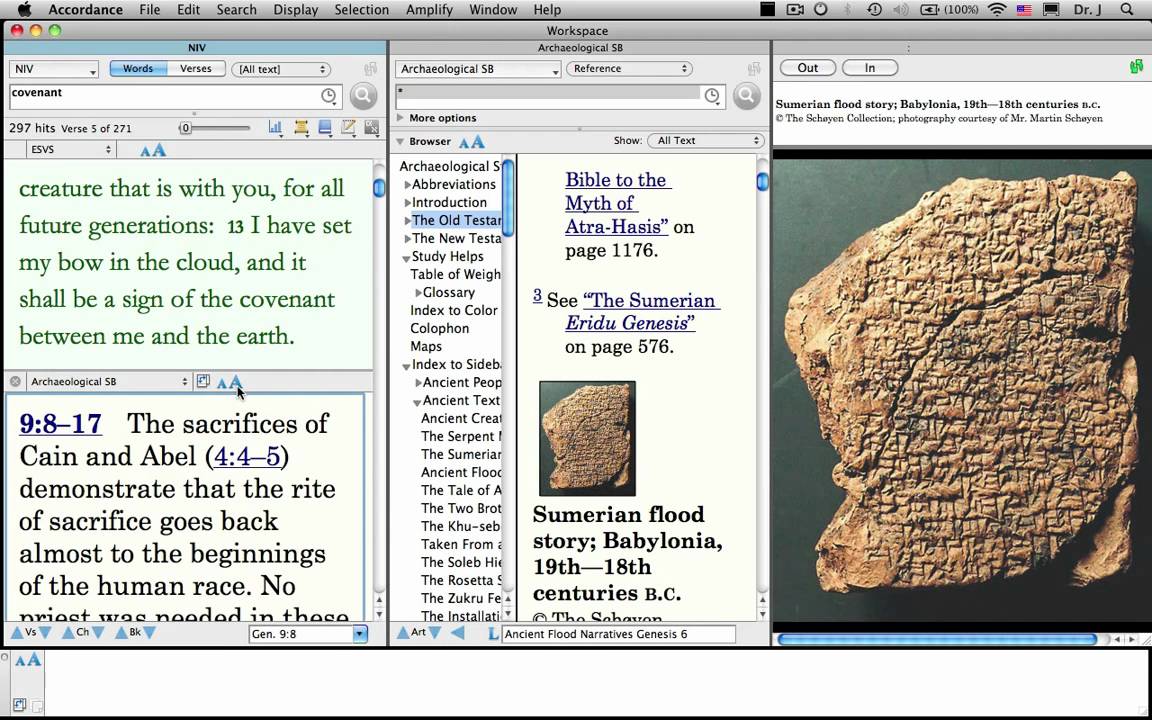Expand the Introduction tree item

[x=407, y=203]
